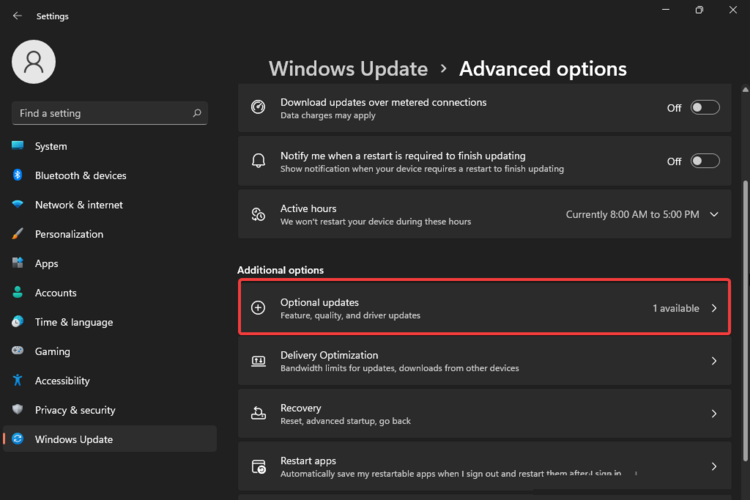The width and height of the screenshot is (750, 500).
Task: Click the Accounts person icon
Action: click(18, 292)
